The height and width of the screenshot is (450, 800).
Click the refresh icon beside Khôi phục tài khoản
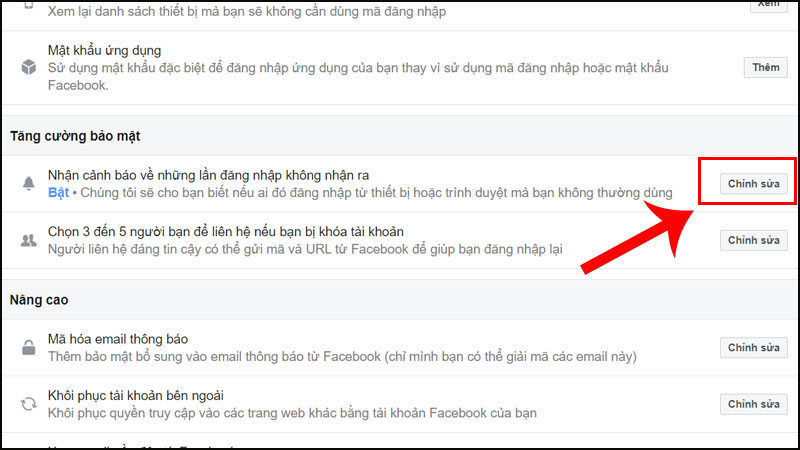click(x=29, y=404)
